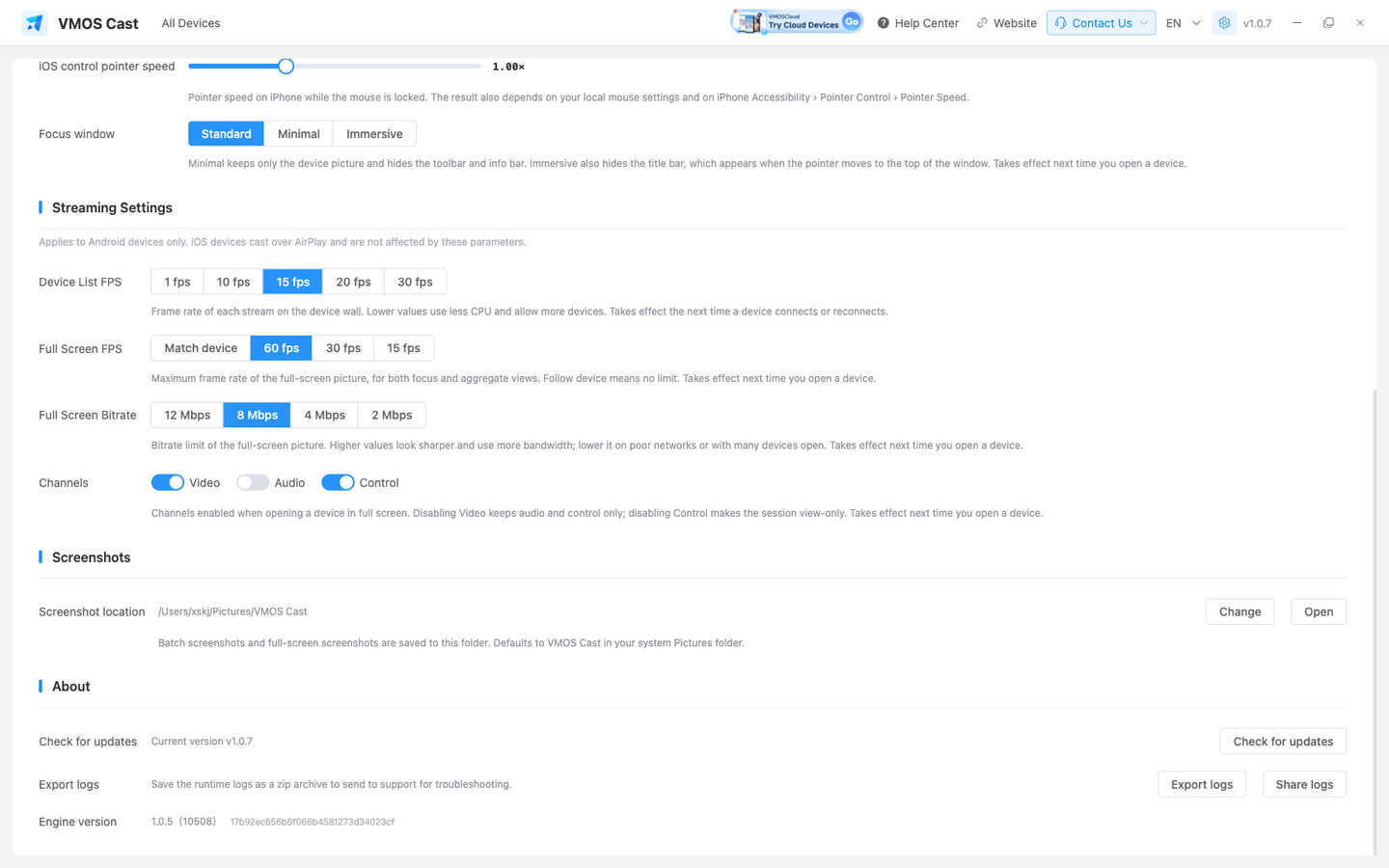Set Focus window to Minimal
This screenshot has height=868, width=1389.
[299, 134]
